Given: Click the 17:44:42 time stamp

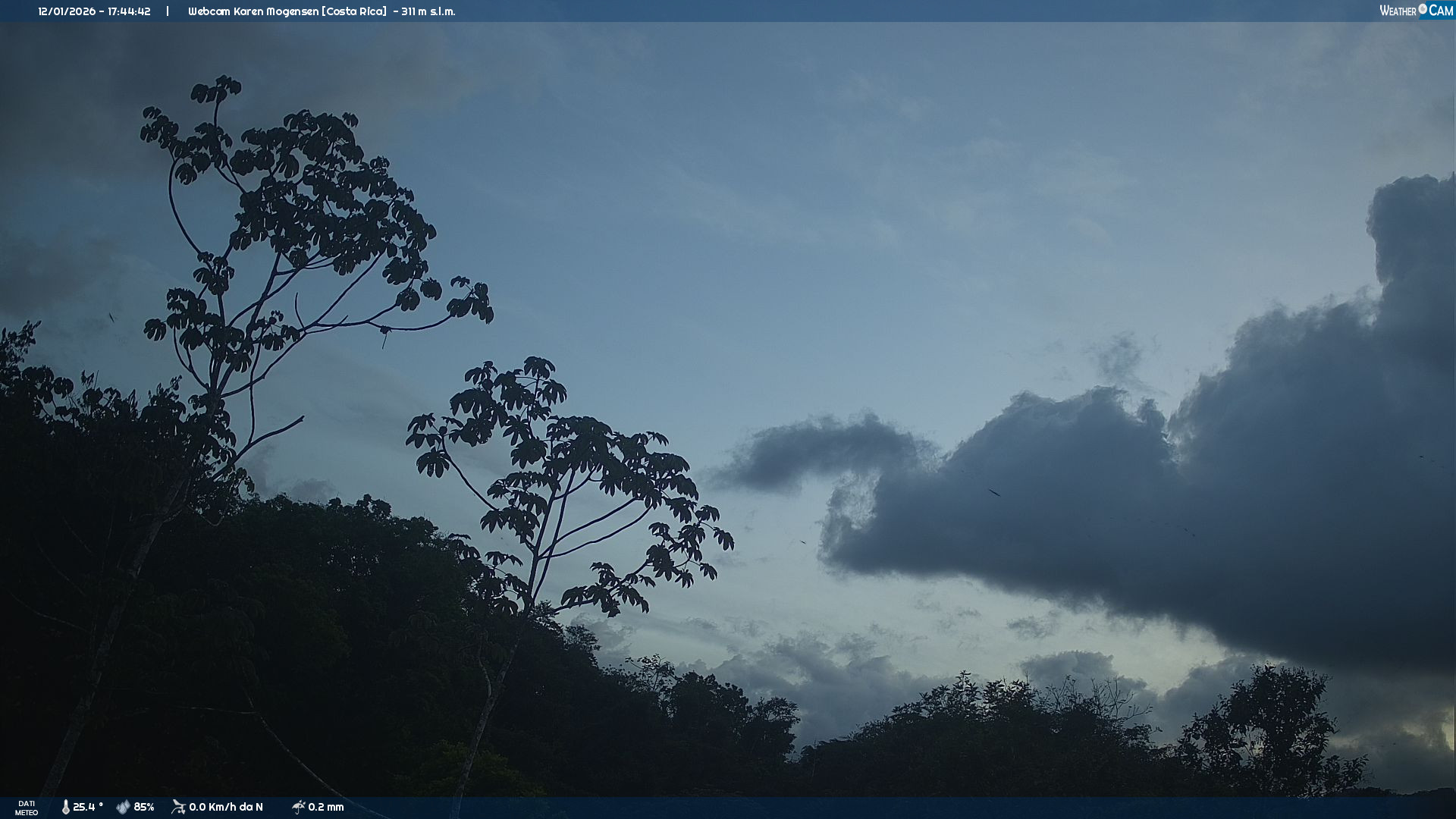Looking at the screenshot, I should click(x=129, y=11).
